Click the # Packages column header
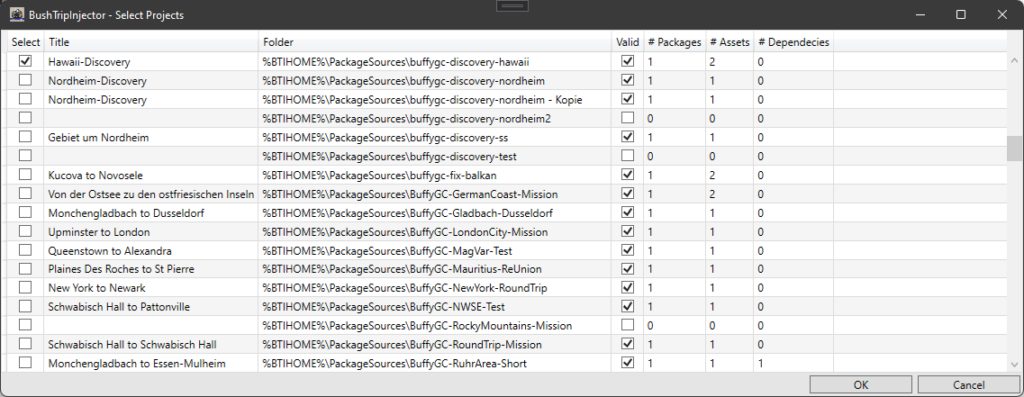This screenshot has width=1024, height=397. 675,42
